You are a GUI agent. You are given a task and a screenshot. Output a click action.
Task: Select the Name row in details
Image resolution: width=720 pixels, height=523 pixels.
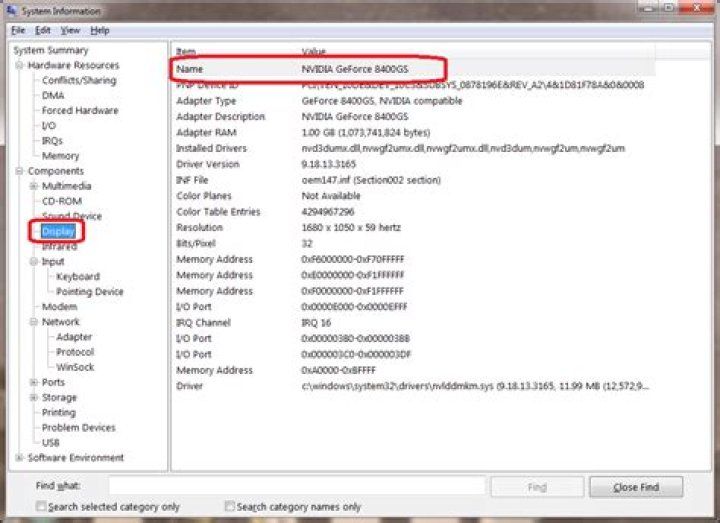(413, 69)
